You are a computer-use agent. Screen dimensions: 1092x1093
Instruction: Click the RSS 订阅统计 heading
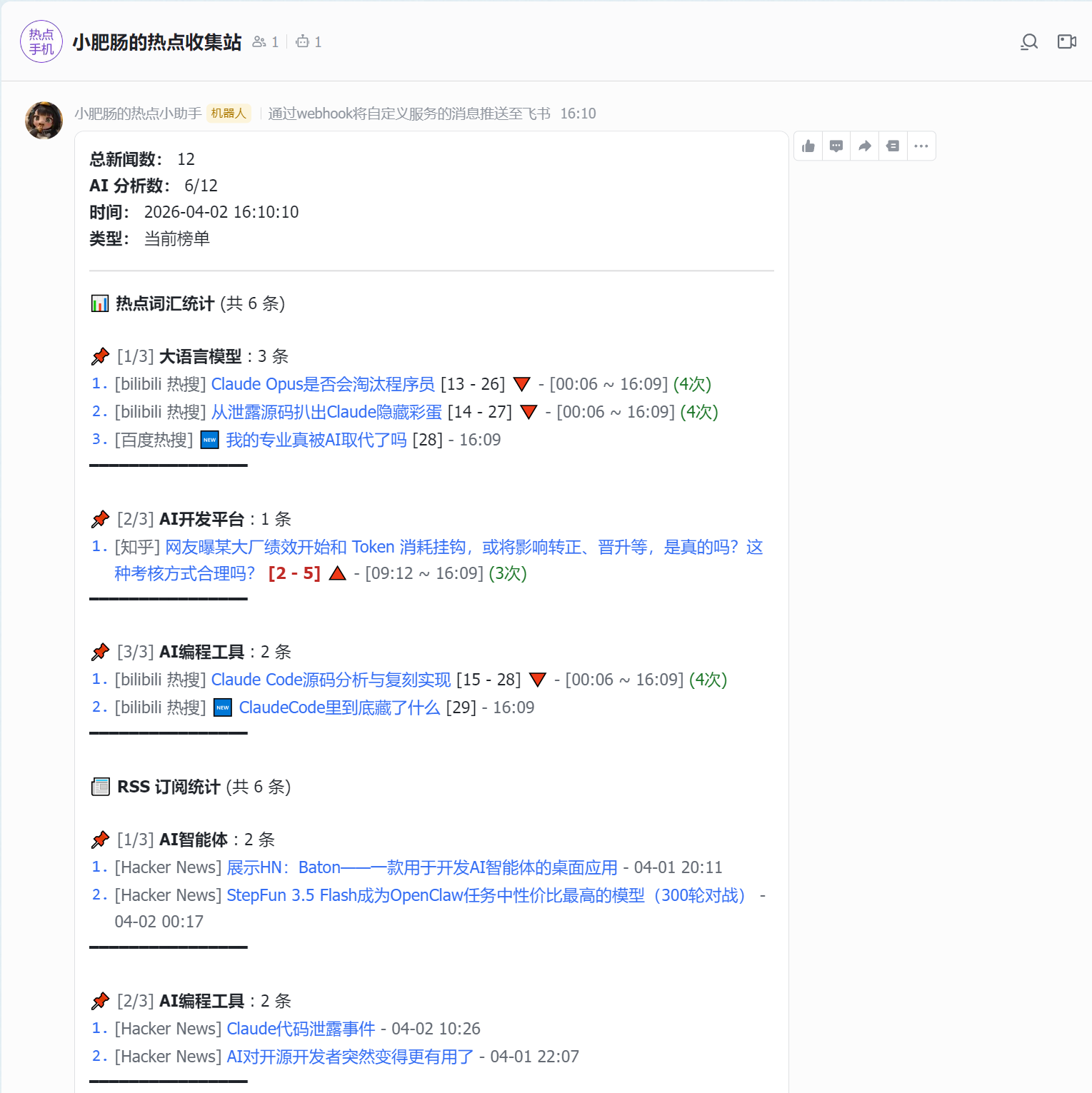(169, 787)
